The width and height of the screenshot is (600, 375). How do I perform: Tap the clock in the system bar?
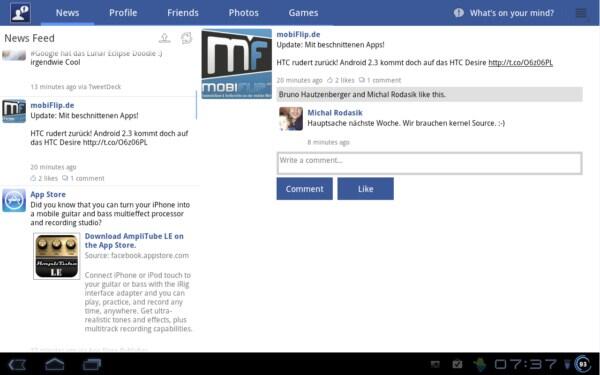(x=525, y=364)
